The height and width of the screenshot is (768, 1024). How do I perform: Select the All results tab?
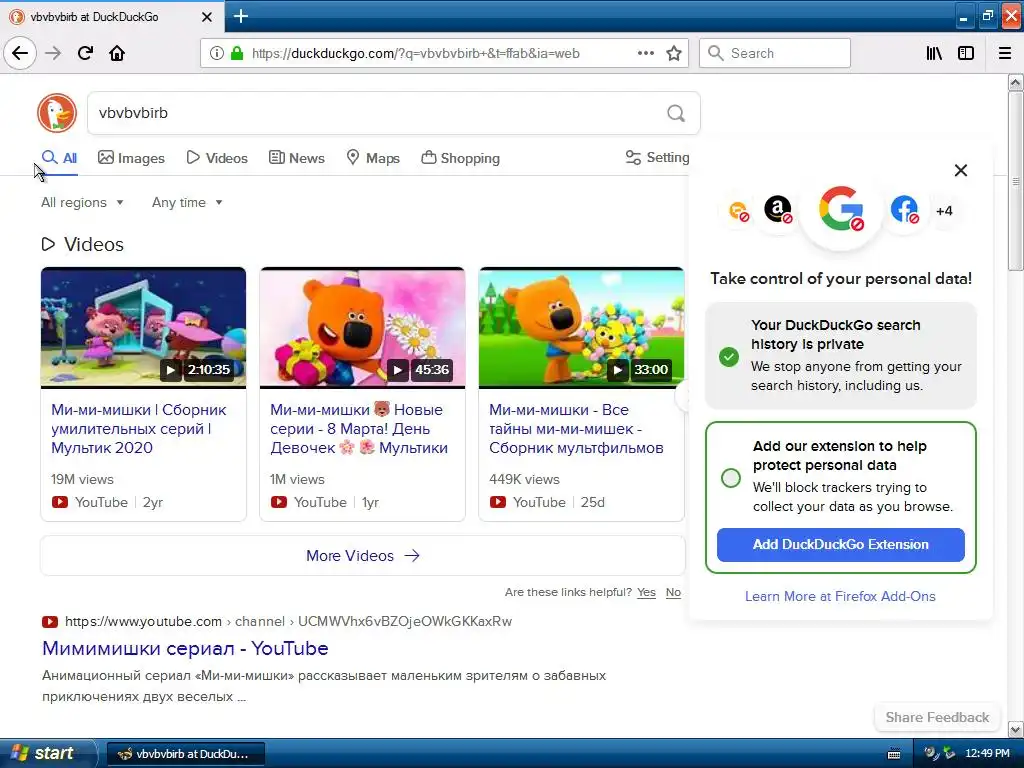tap(59, 158)
